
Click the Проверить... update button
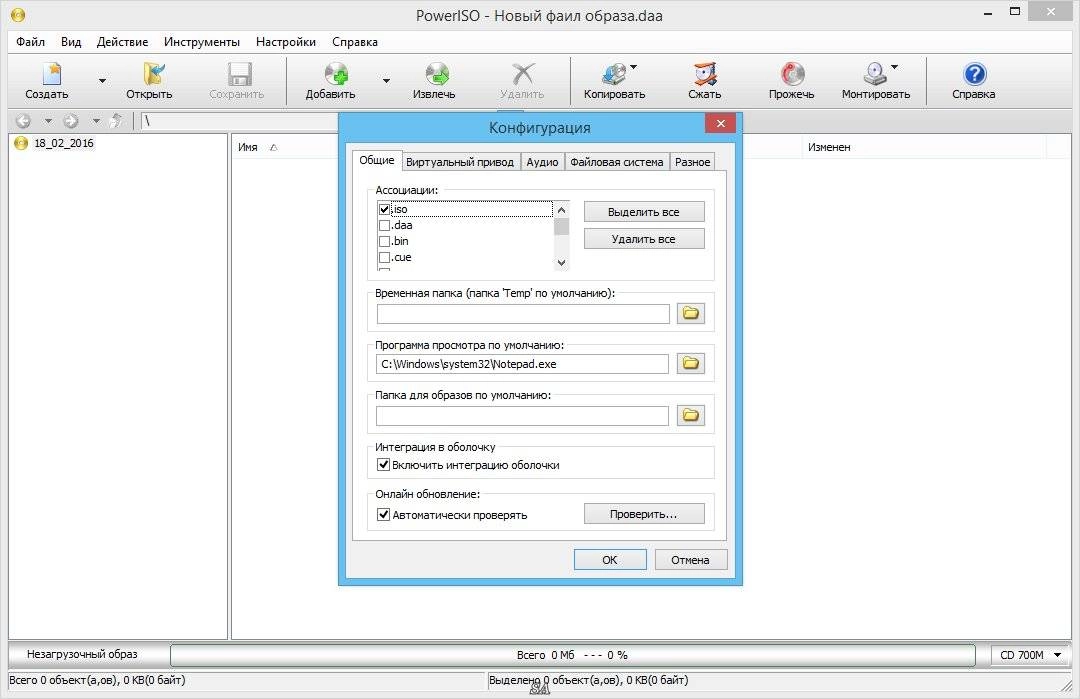coord(644,514)
